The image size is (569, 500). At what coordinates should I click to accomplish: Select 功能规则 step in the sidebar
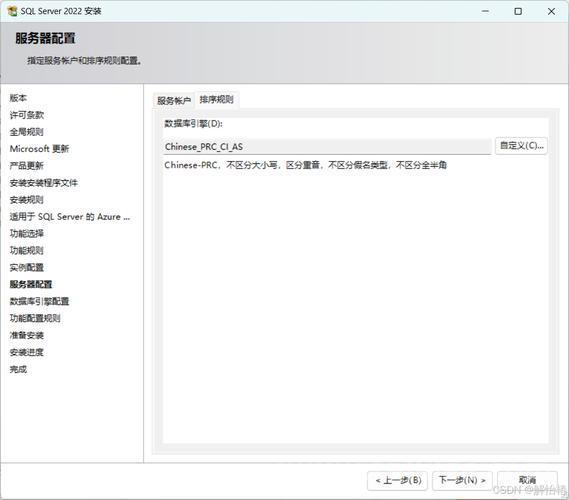click(x=27, y=251)
